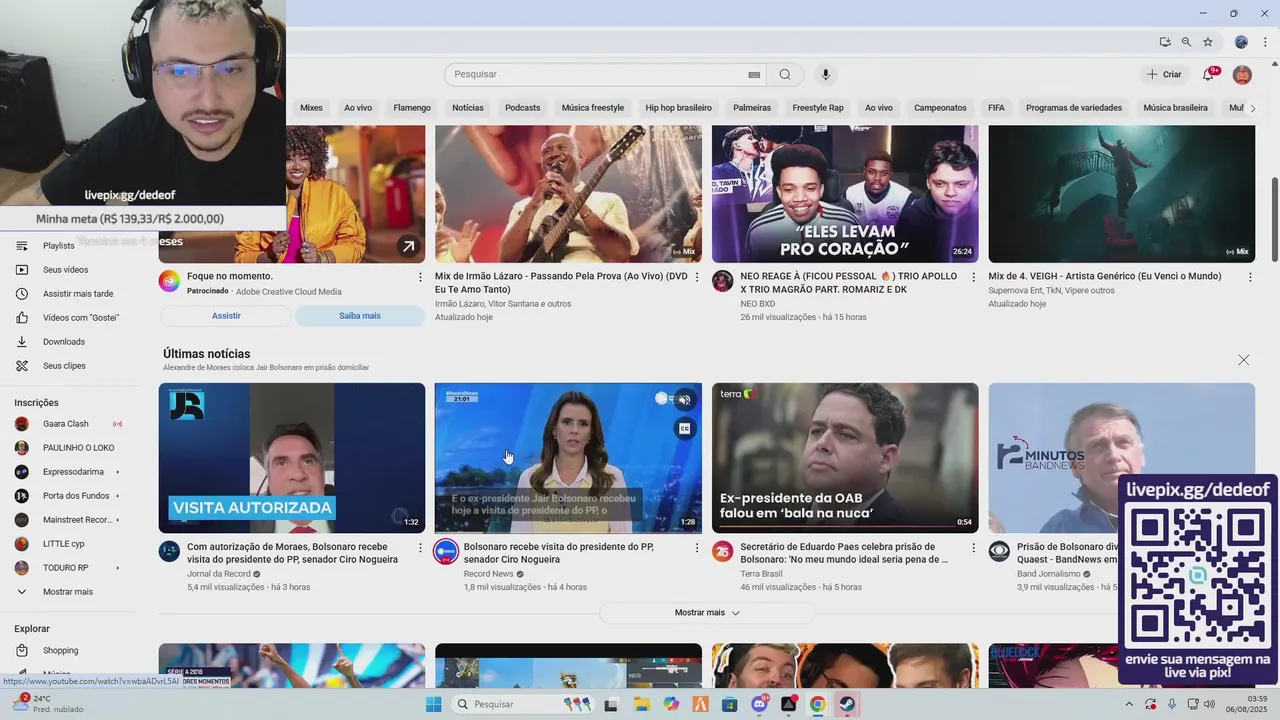Click the Windows taskbar search box
This screenshot has height=720, width=1280.
(522, 704)
